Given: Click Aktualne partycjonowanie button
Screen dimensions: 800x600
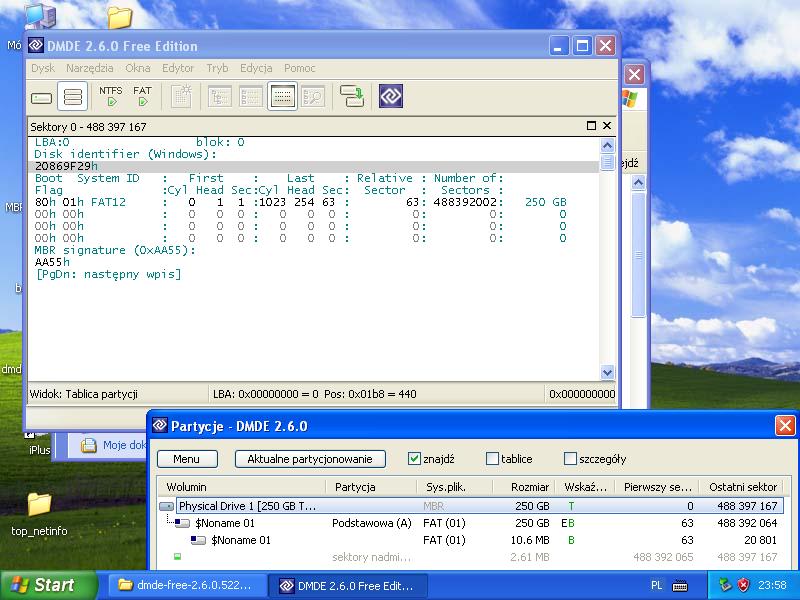Looking at the screenshot, I should [310, 459].
